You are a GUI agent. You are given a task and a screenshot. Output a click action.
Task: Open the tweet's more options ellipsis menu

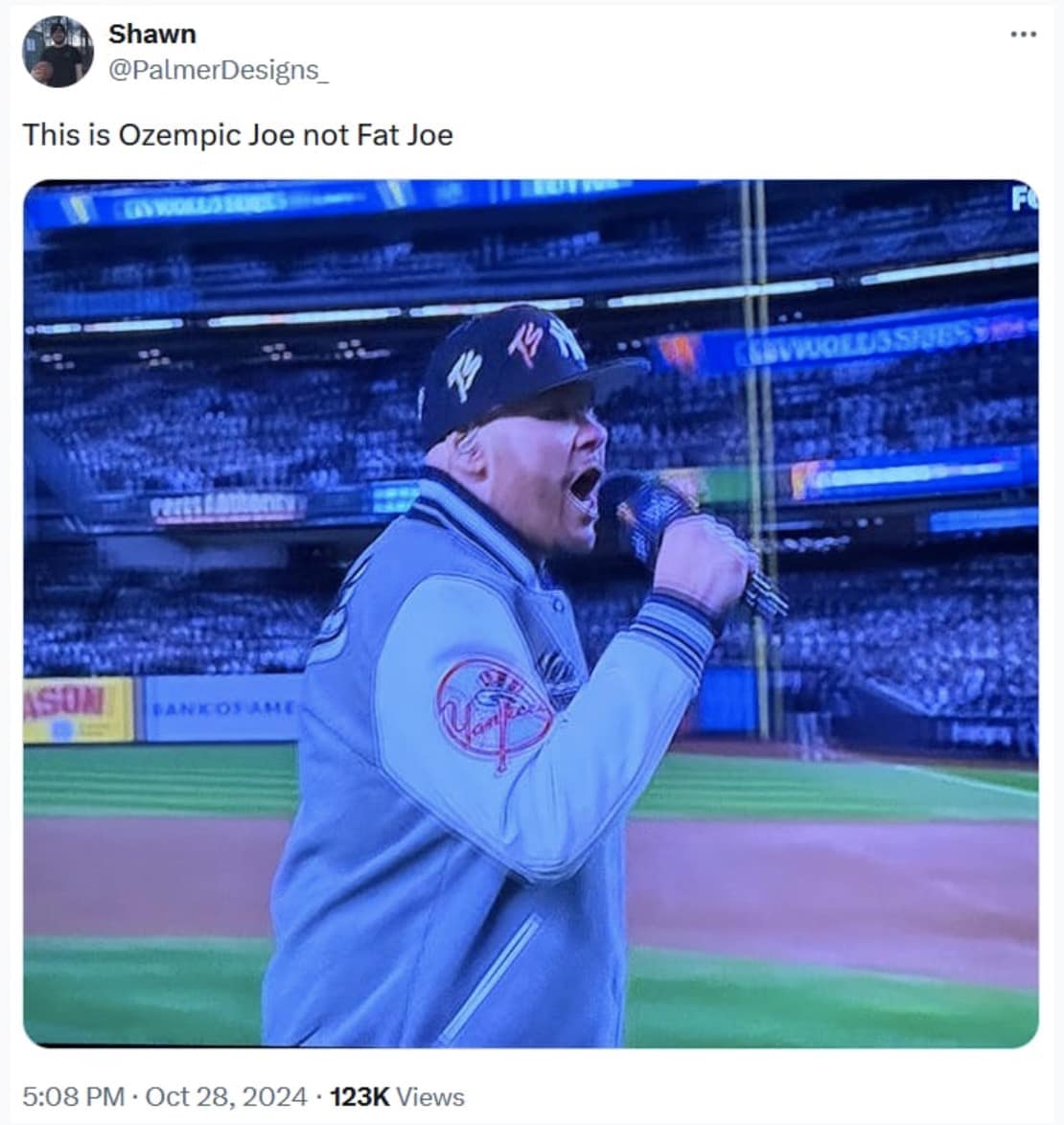pos(1025,34)
